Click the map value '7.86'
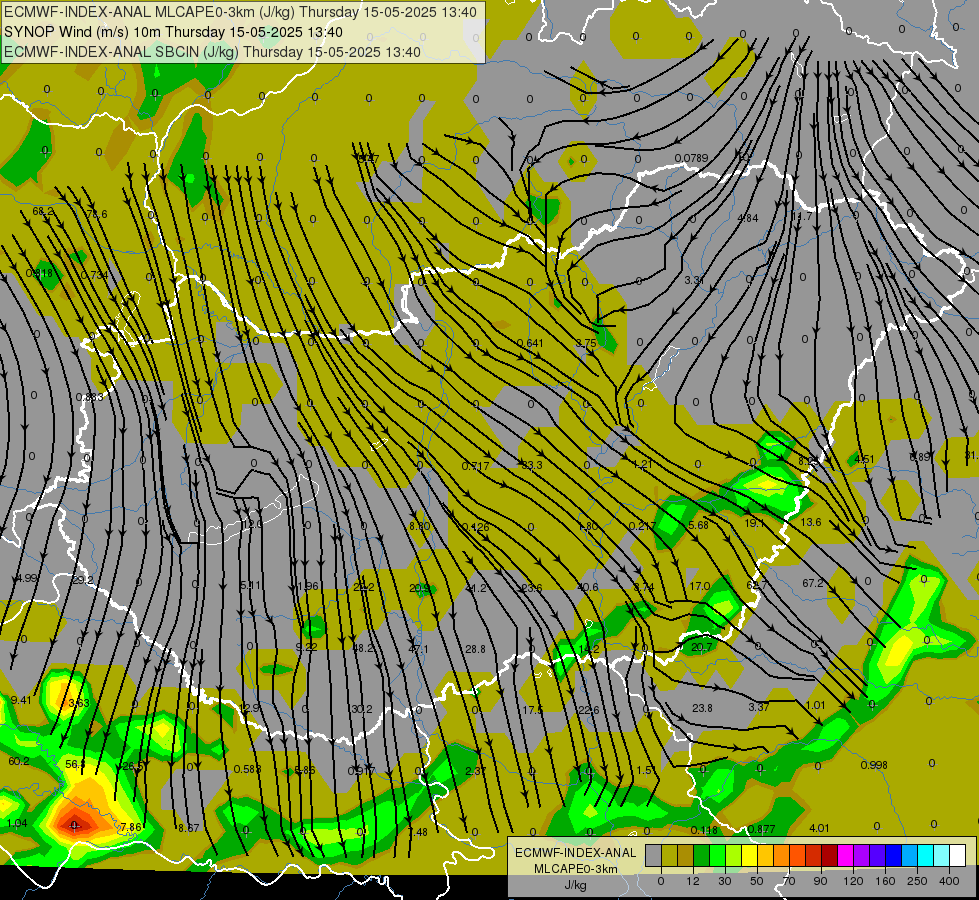Viewport: 979px width, 900px height. [x=130, y=828]
